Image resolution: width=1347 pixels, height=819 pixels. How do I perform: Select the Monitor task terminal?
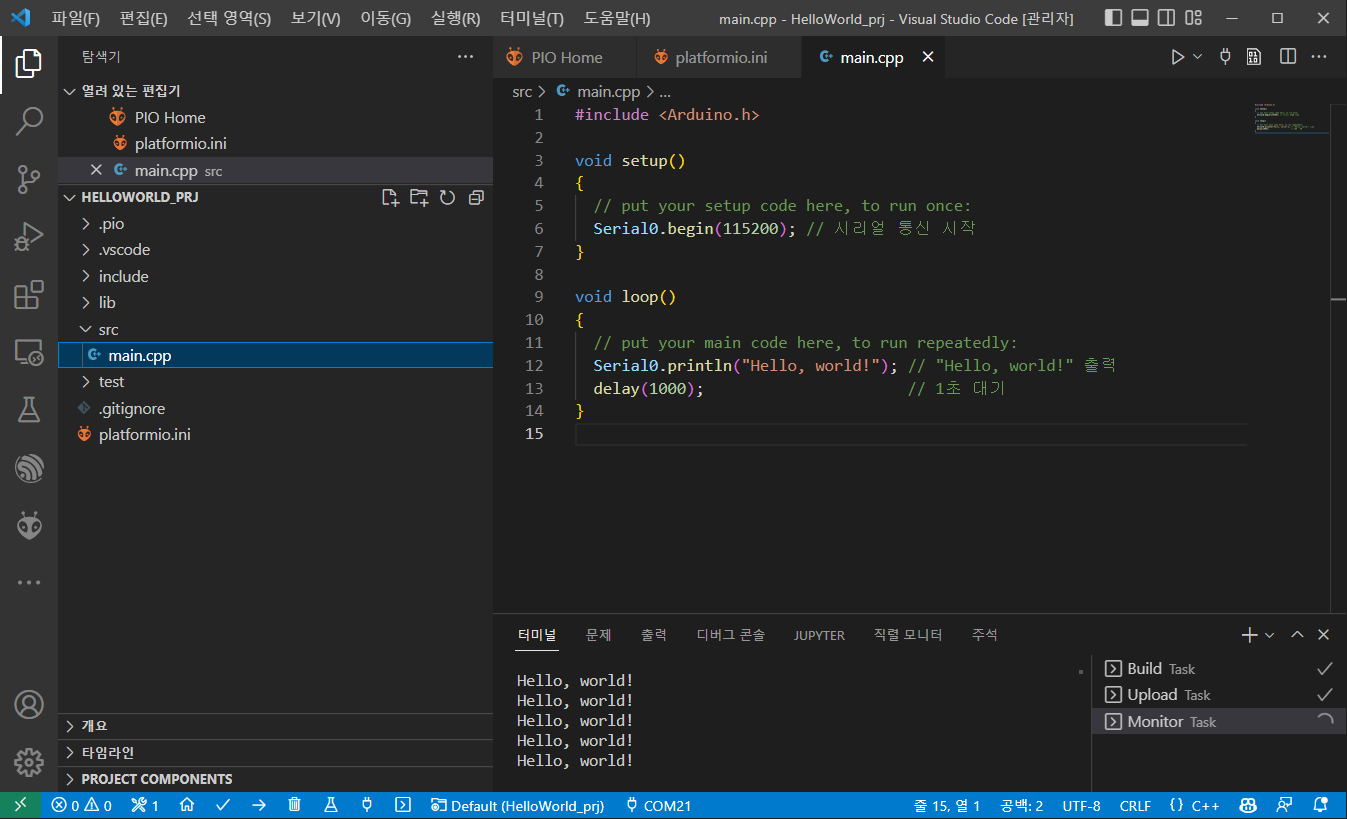(1219, 721)
